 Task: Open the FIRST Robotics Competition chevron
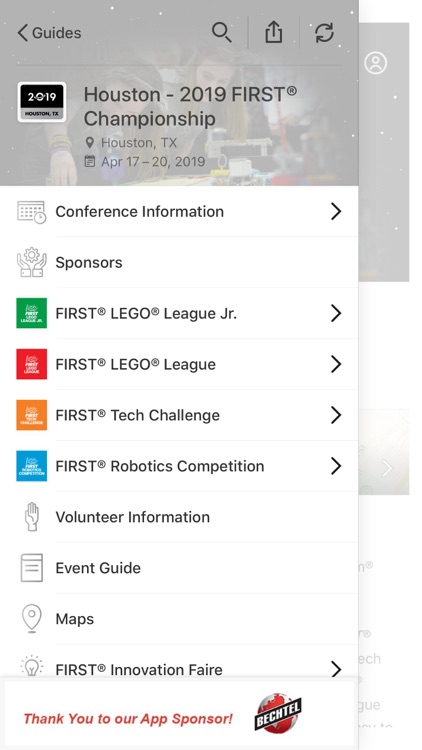click(x=336, y=466)
